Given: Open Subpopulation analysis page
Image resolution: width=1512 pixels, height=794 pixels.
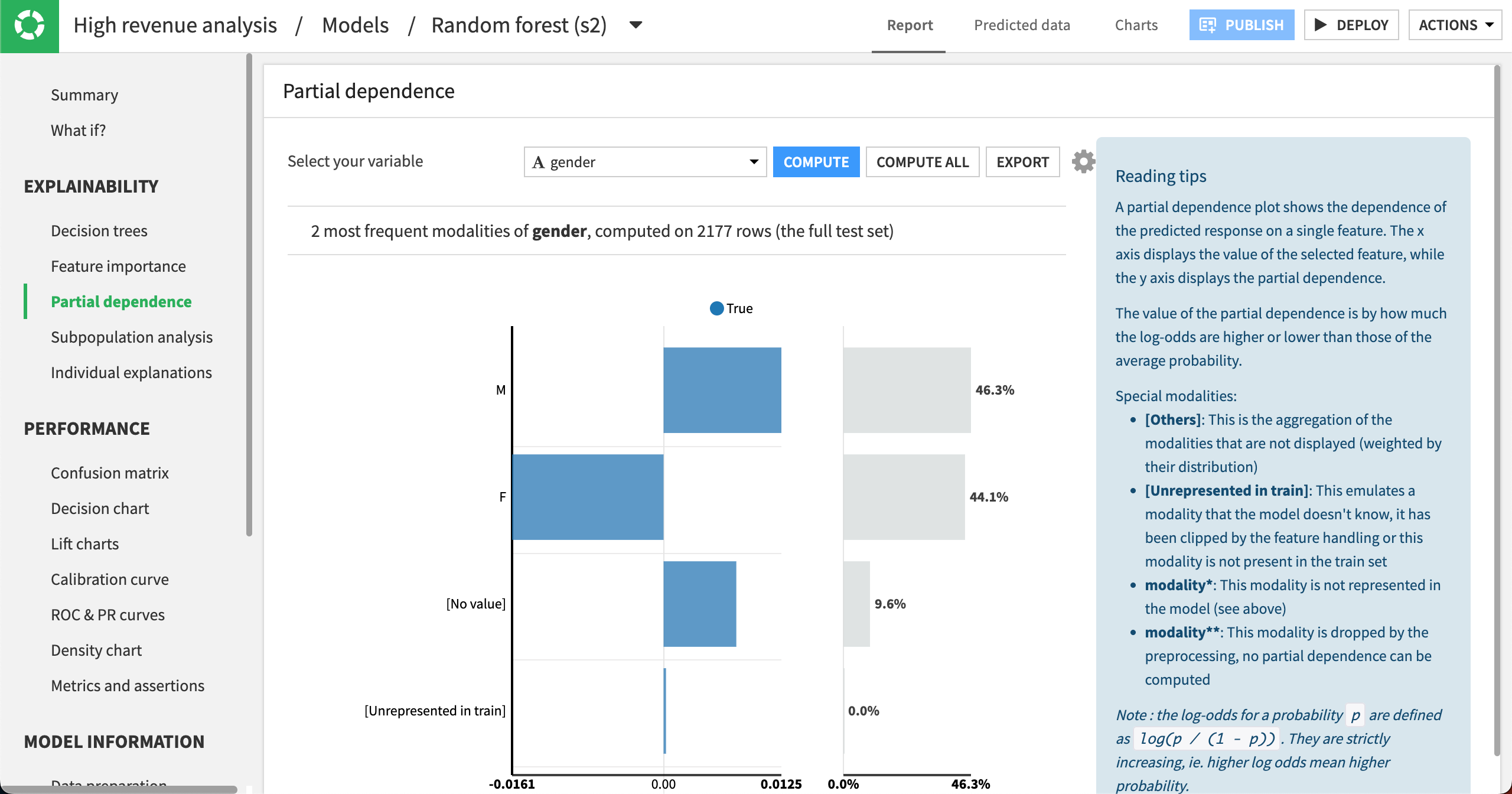Looking at the screenshot, I should tap(131, 337).
